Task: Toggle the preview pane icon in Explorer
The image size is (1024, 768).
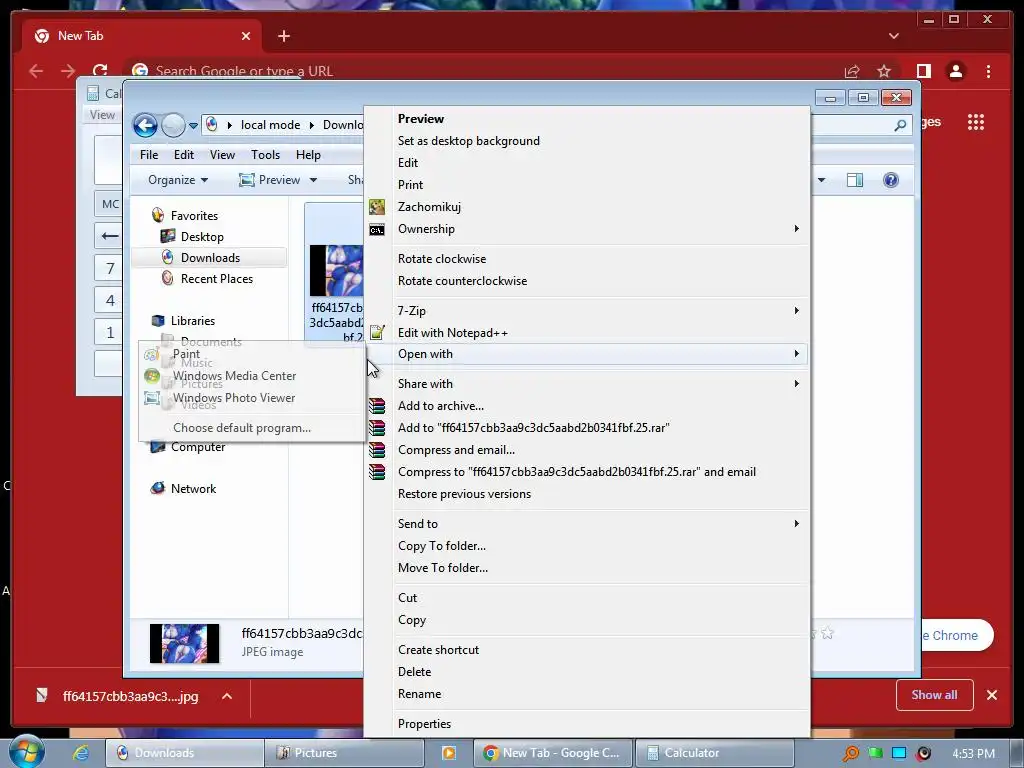Action: [x=855, y=180]
